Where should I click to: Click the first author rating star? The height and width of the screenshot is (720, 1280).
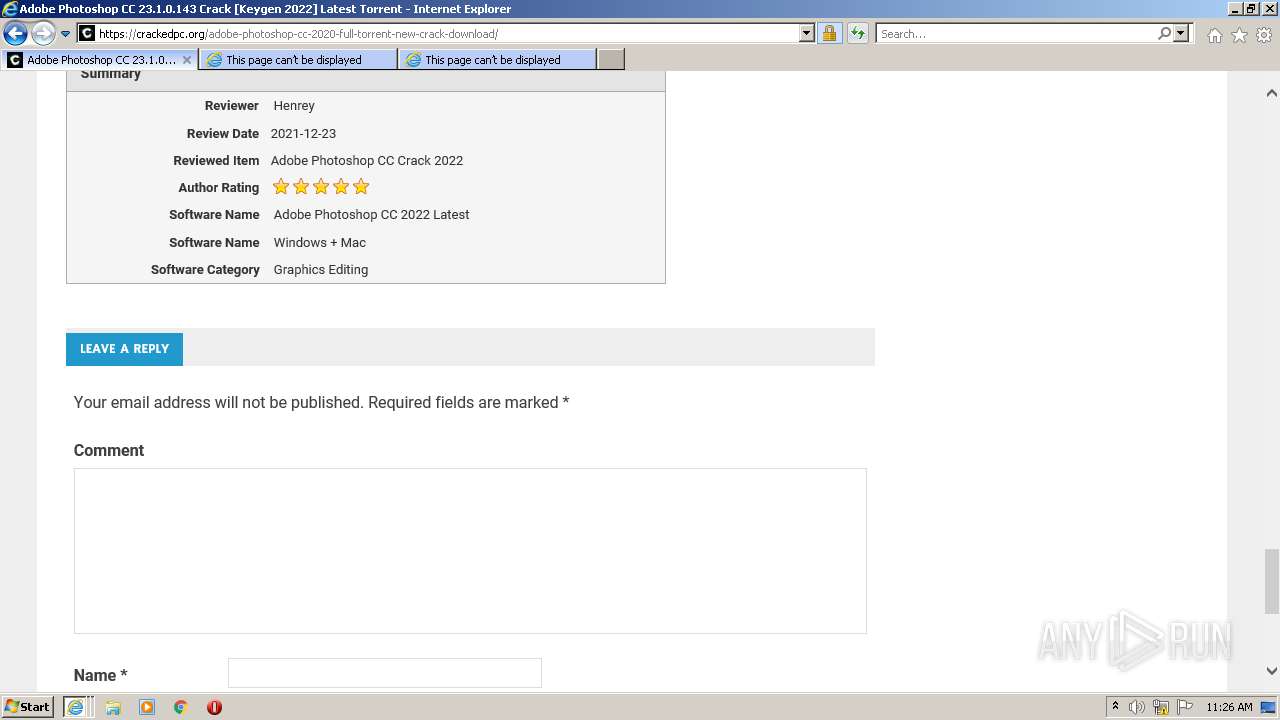[281, 187]
